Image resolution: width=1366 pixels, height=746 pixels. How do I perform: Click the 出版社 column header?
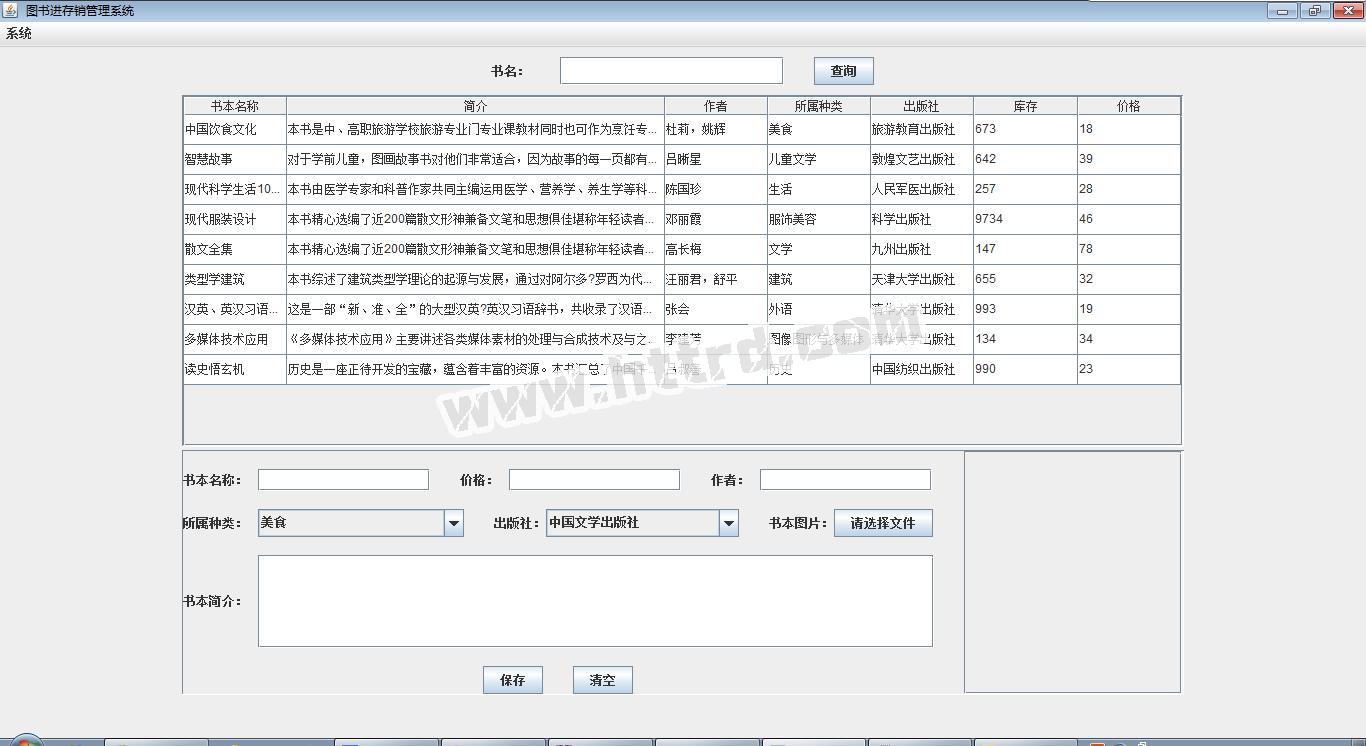pyautogui.click(x=922, y=106)
